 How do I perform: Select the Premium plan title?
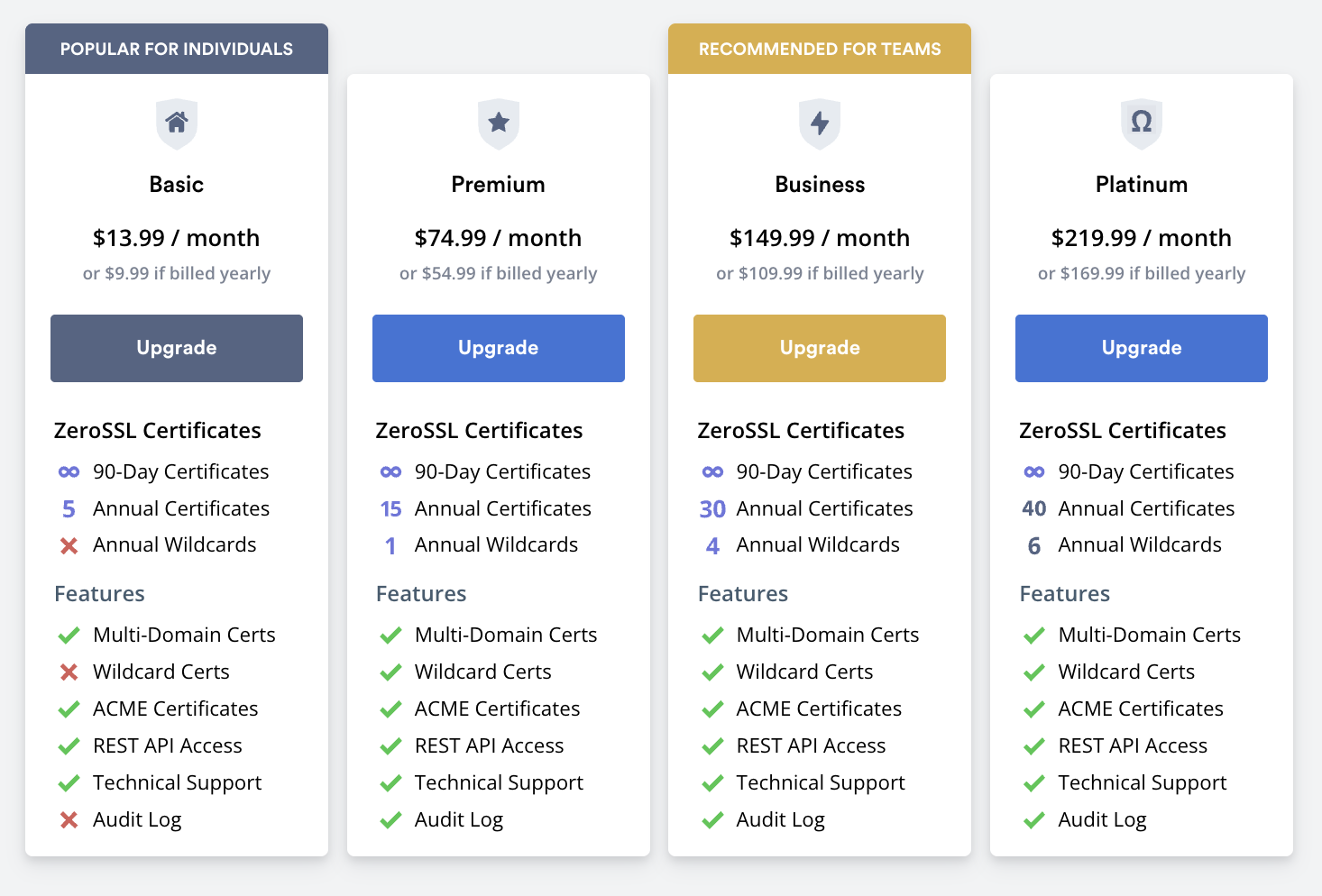(x=499, y=185)
